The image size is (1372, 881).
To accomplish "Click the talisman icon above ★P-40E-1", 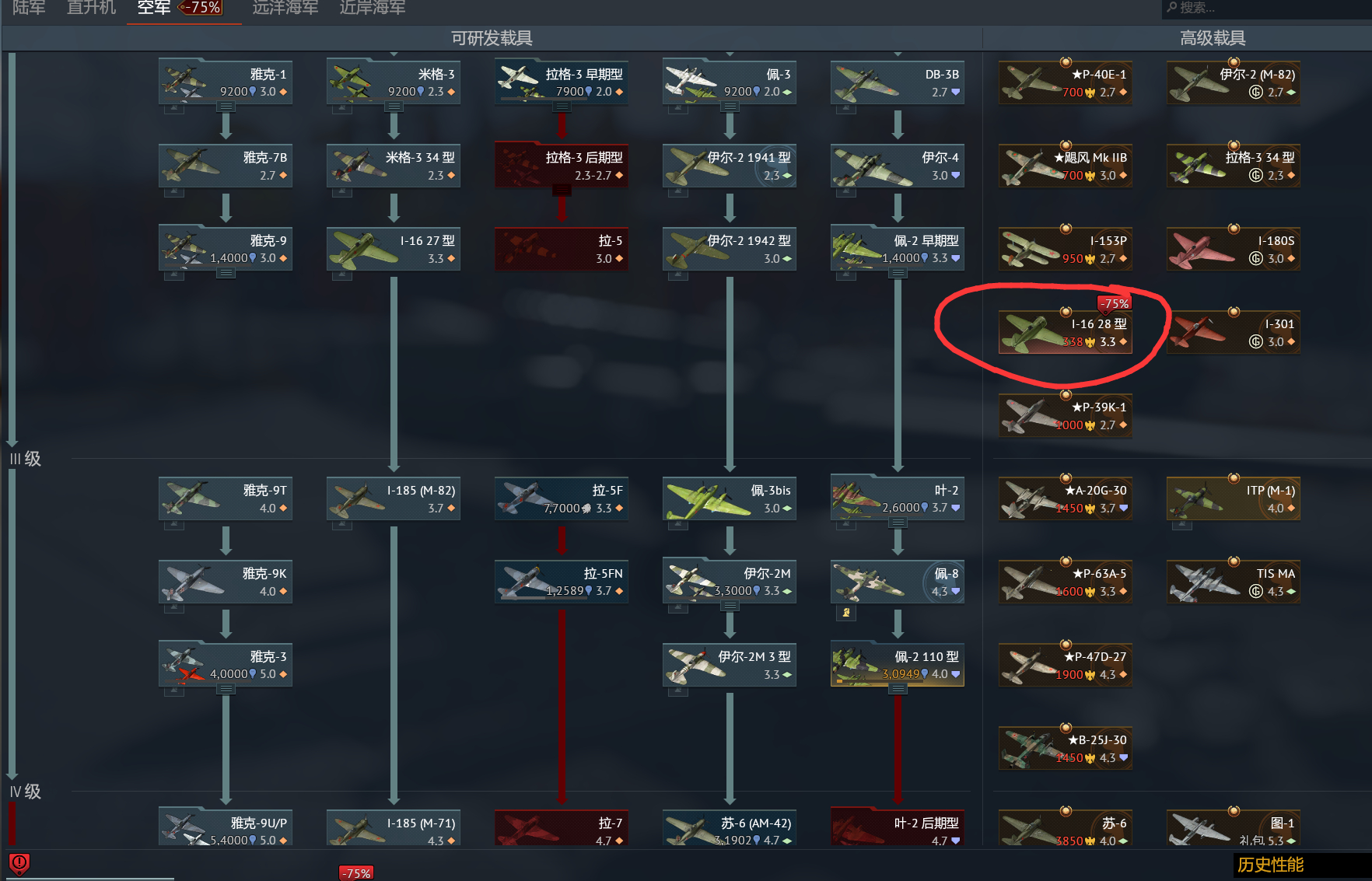I will (1066, 62).
